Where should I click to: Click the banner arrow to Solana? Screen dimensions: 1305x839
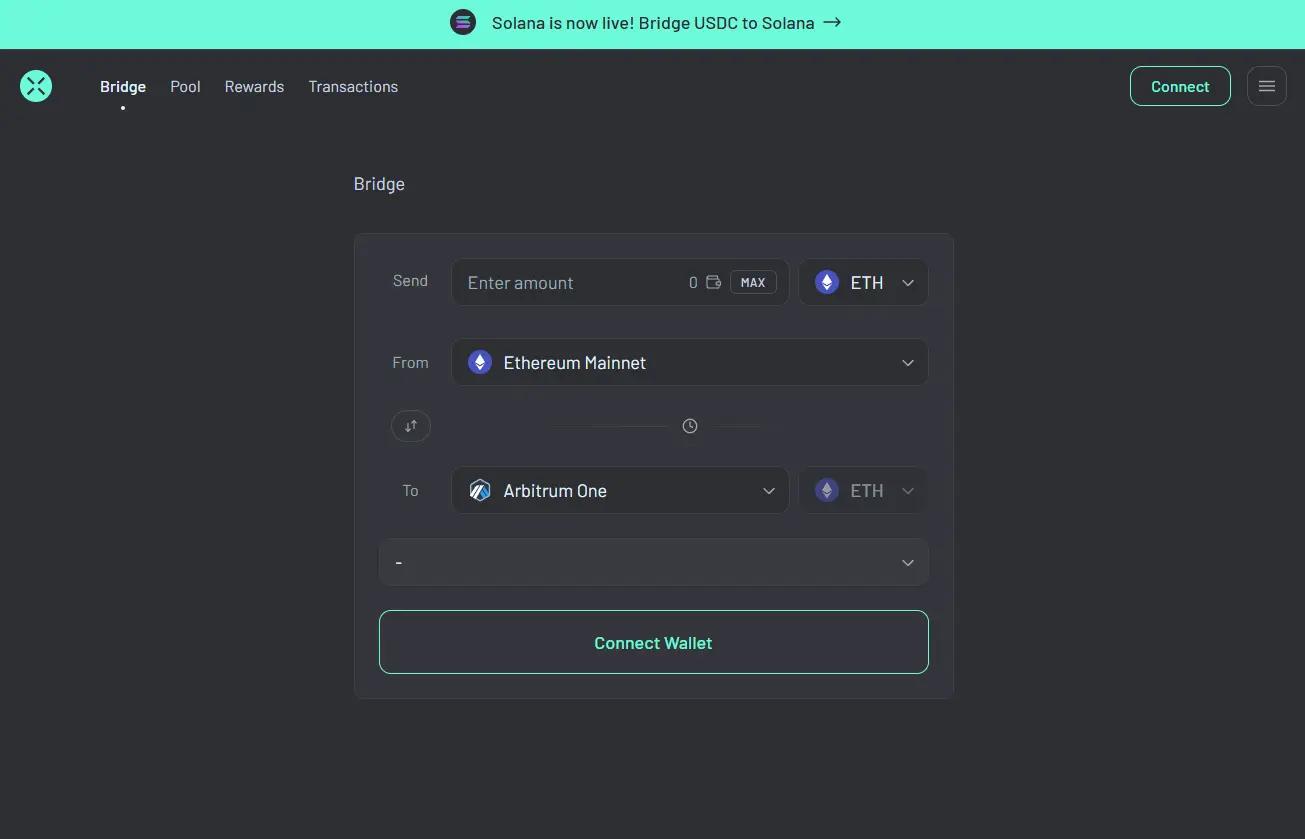[832, 23]
